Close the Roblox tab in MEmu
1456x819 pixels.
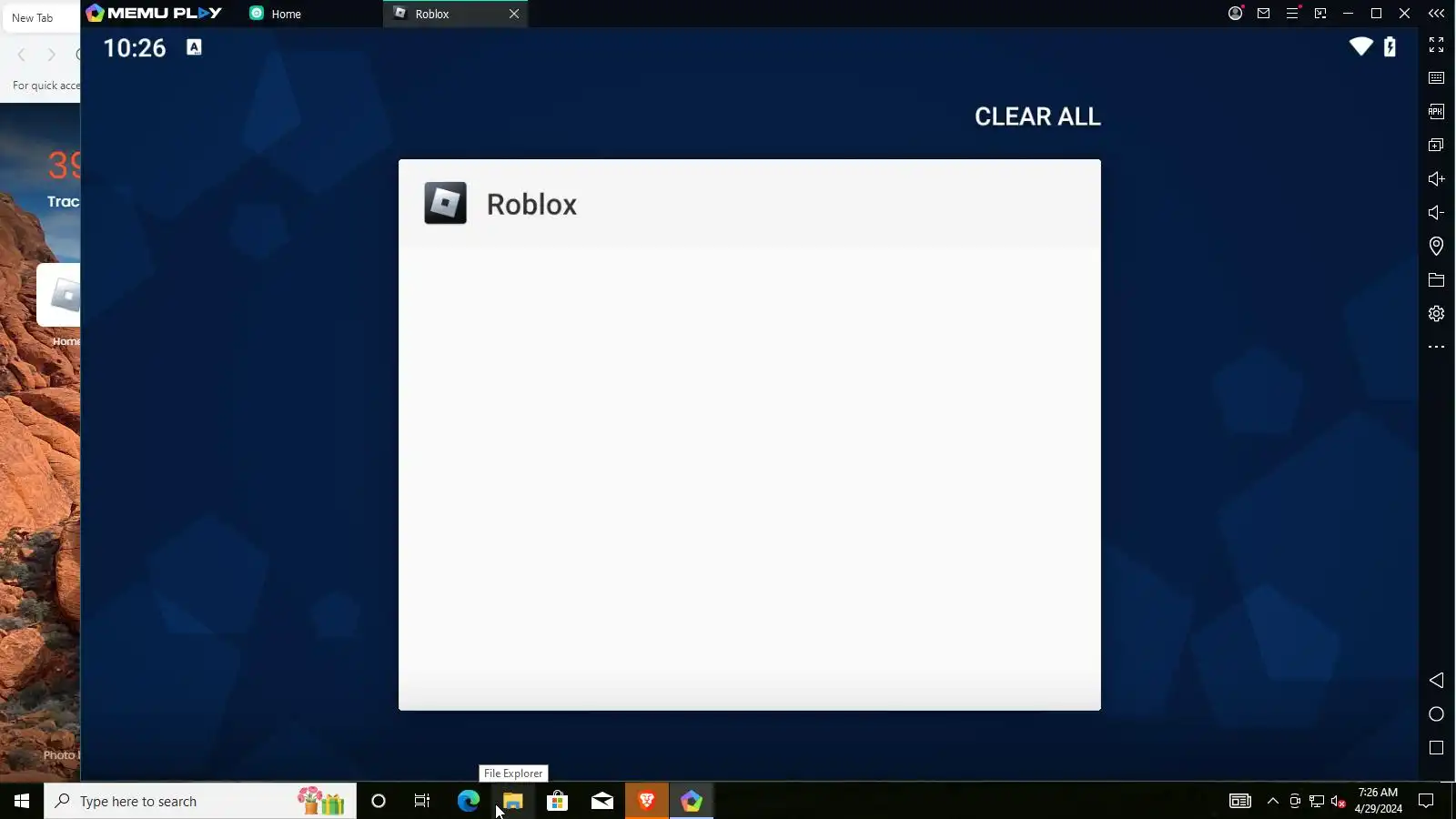coord(514,14)
